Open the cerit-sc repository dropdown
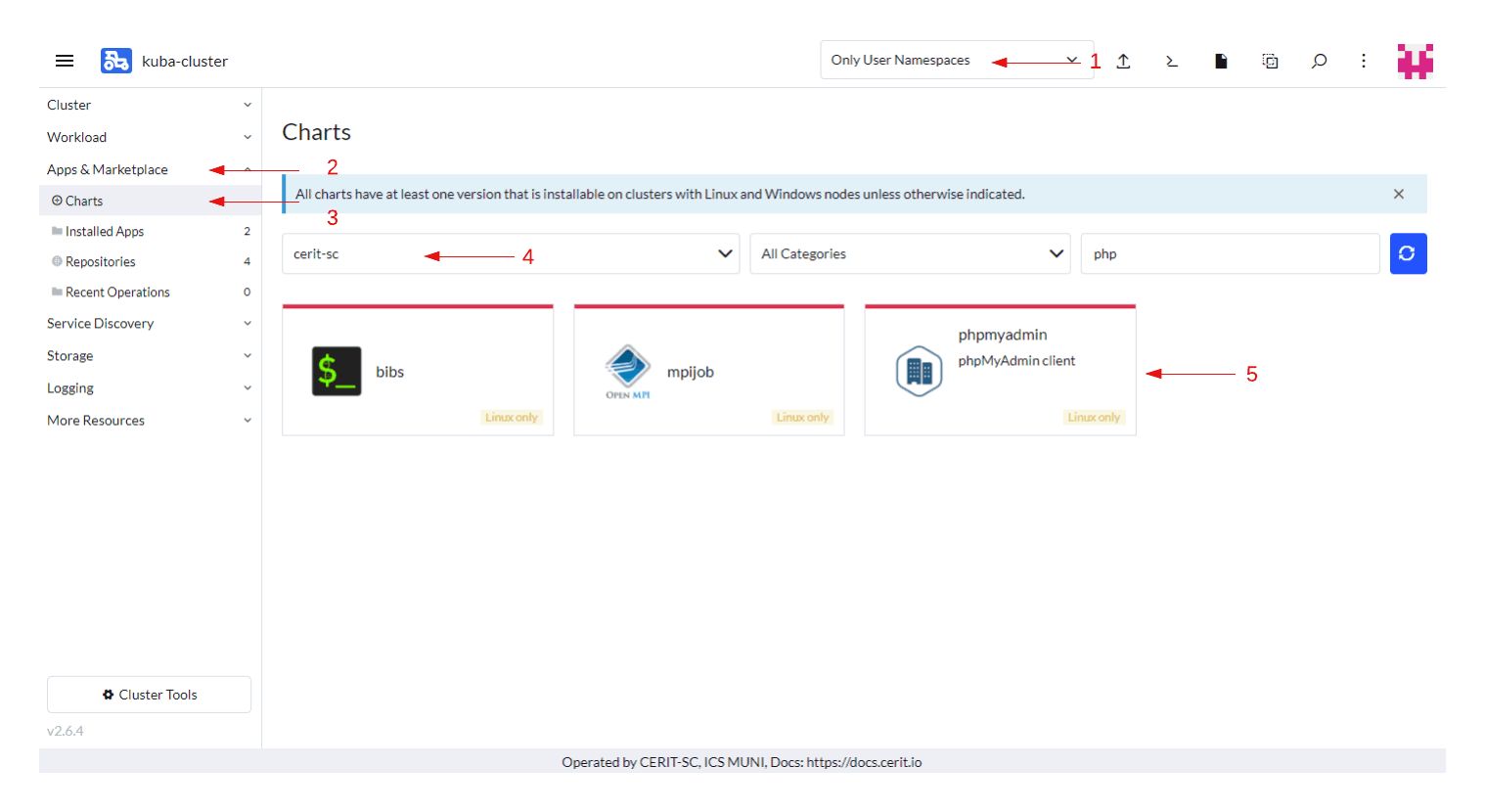Screen dimensions: 1485x812 (510, 253)
